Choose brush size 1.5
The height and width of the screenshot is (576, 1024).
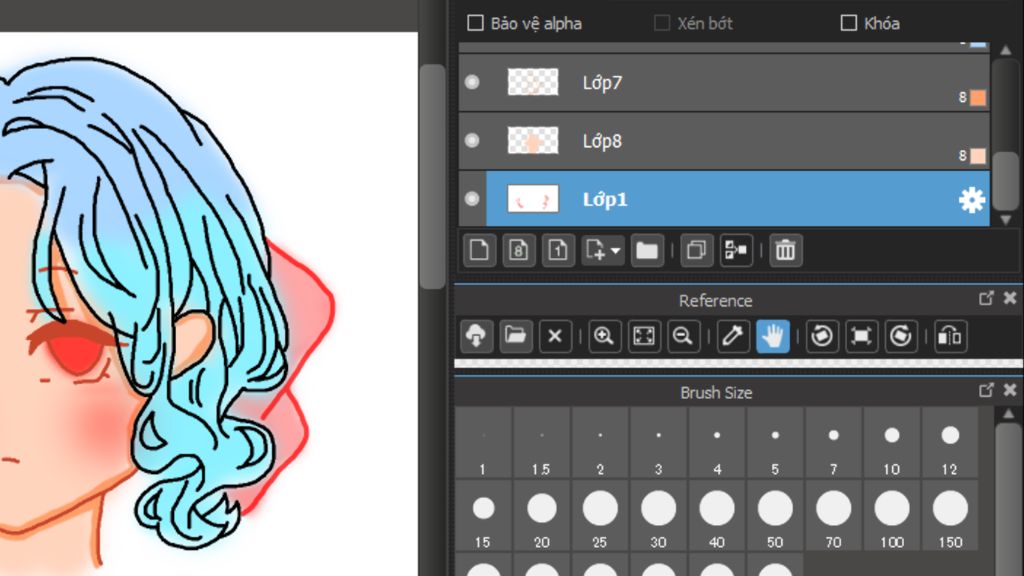click(x=541, y=443)
